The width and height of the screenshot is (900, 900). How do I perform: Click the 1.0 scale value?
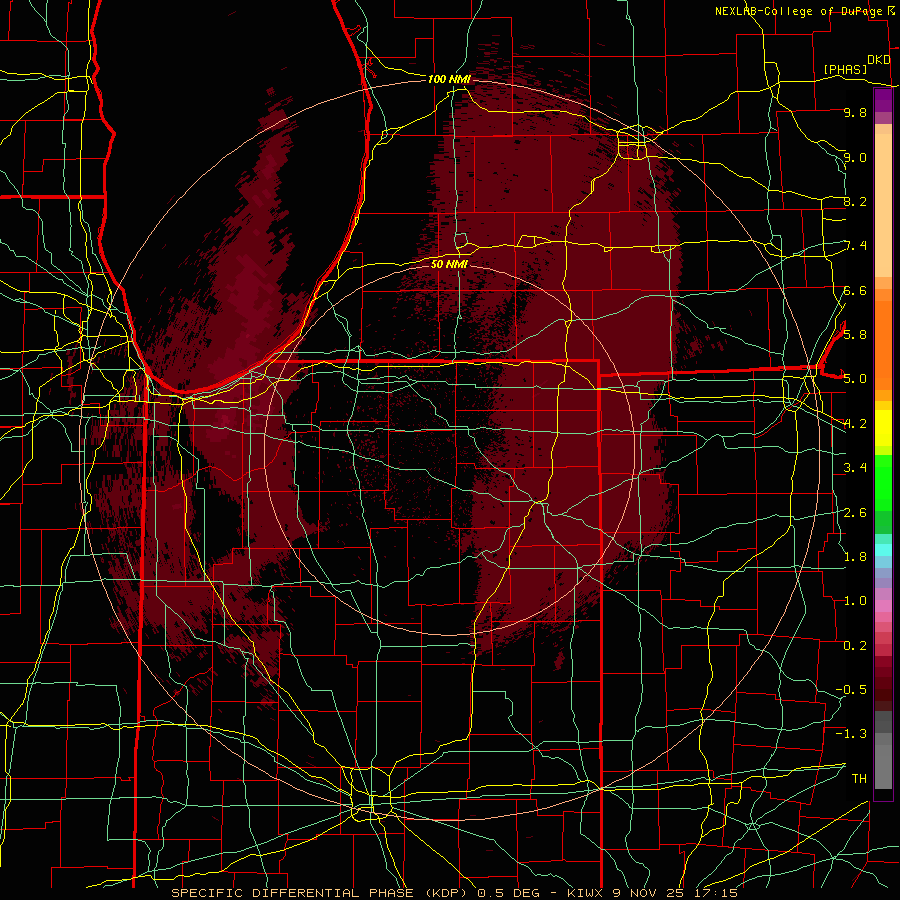tap(855, 600)
